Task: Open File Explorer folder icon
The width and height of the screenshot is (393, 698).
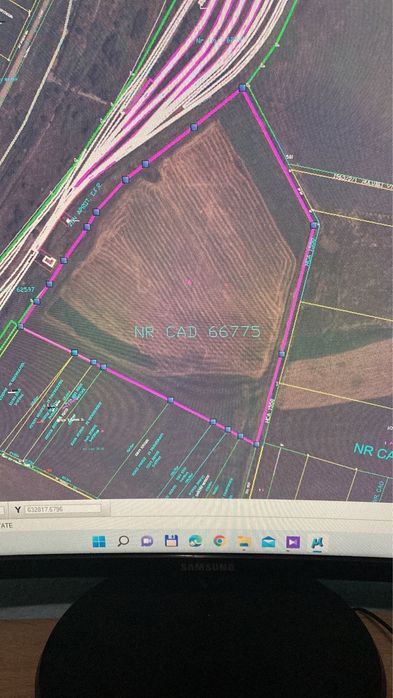Action: 244,542
